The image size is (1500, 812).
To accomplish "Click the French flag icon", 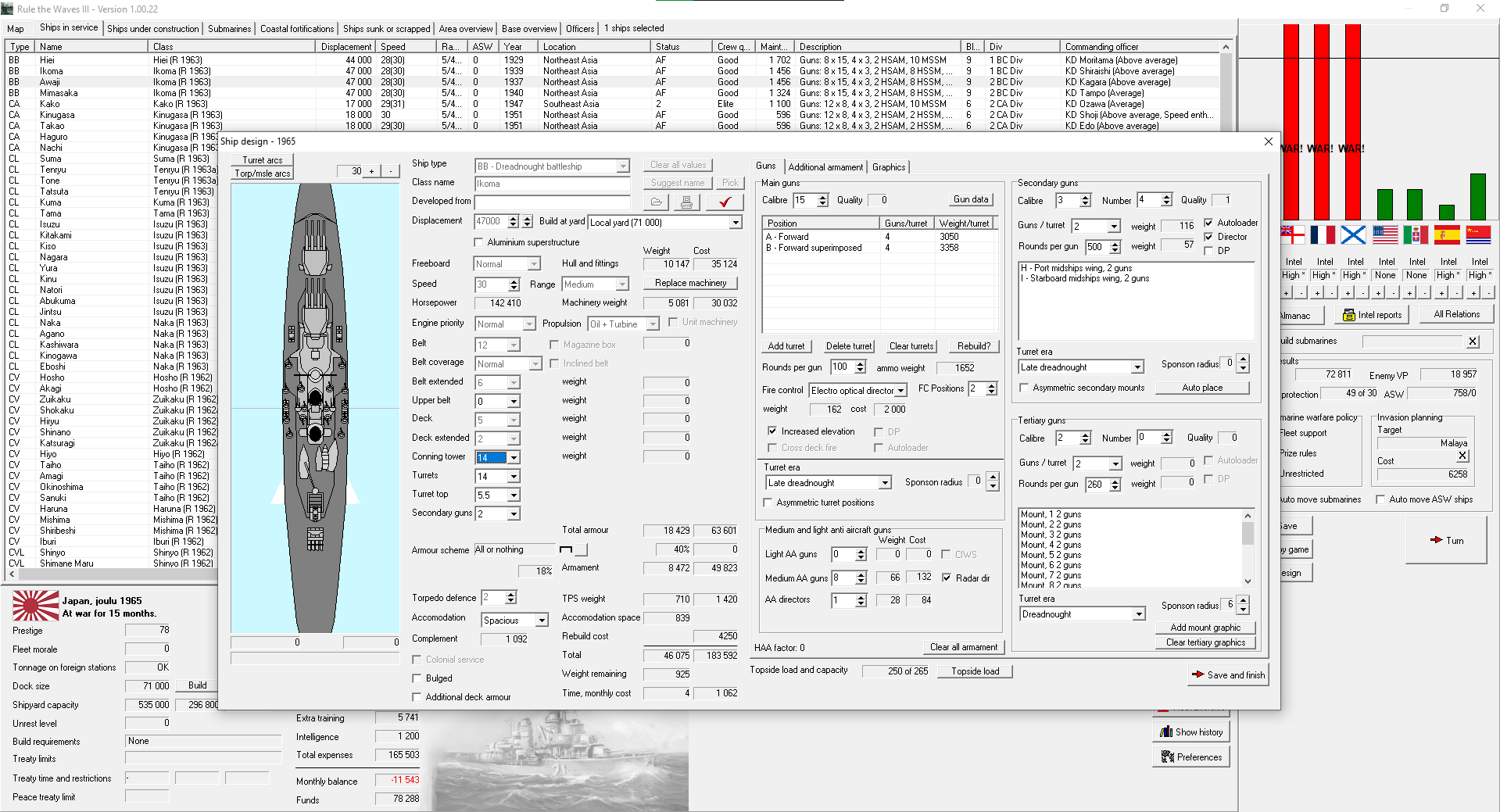I will click(1323, 234).
